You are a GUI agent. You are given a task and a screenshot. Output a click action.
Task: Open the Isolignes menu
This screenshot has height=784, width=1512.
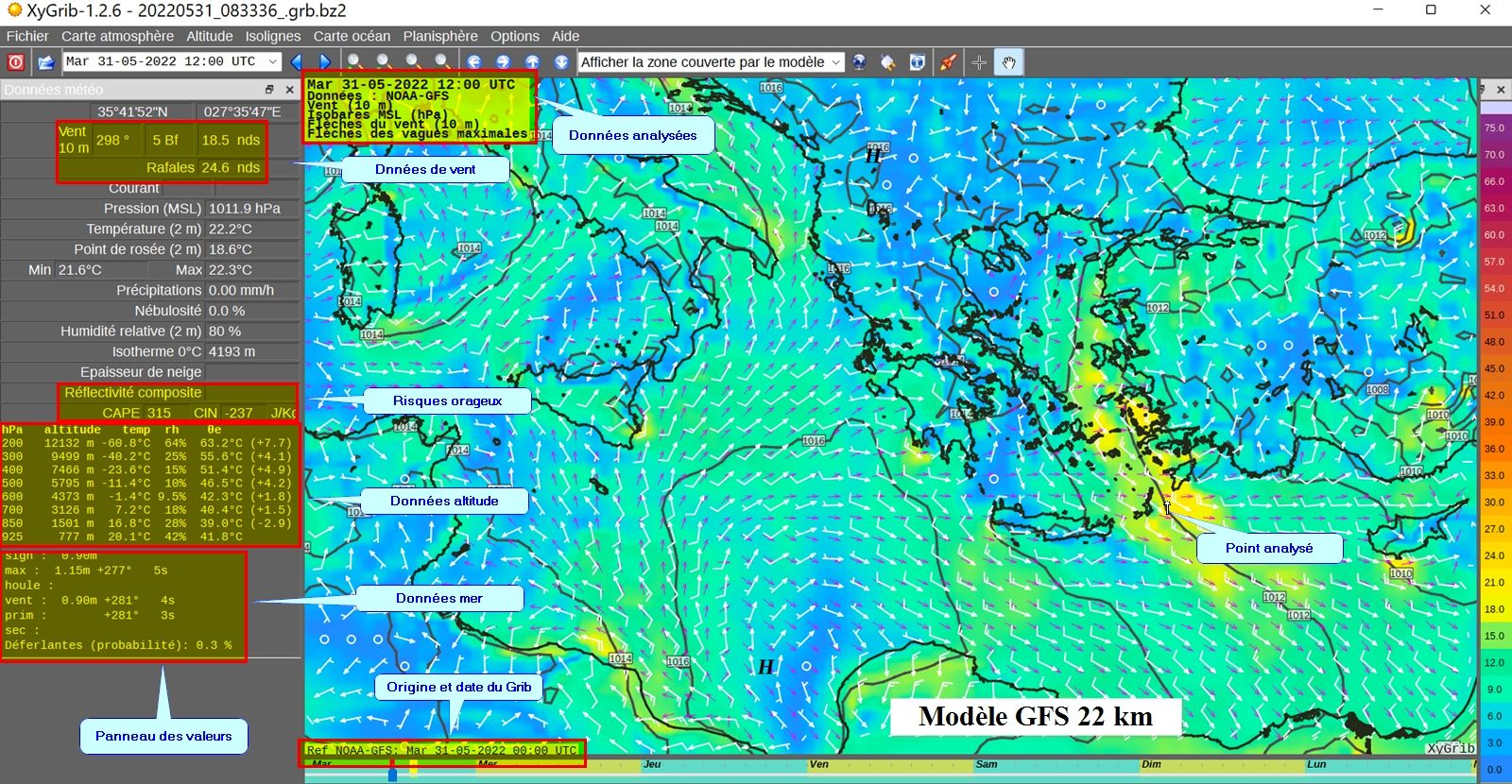coord(272,36)
